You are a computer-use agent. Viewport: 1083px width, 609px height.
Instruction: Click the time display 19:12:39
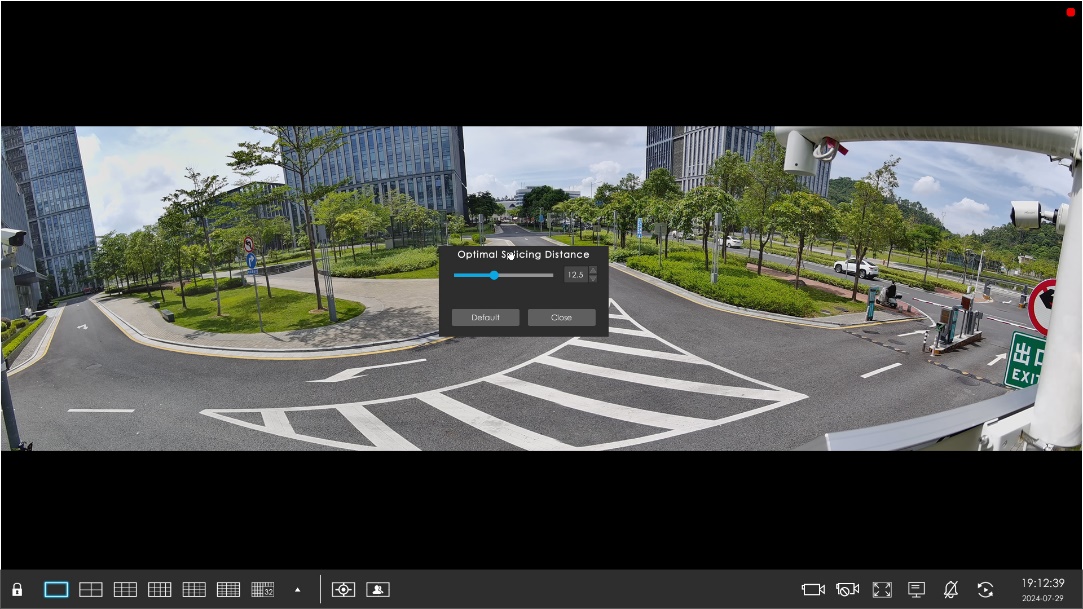[x=1043, y=583]
